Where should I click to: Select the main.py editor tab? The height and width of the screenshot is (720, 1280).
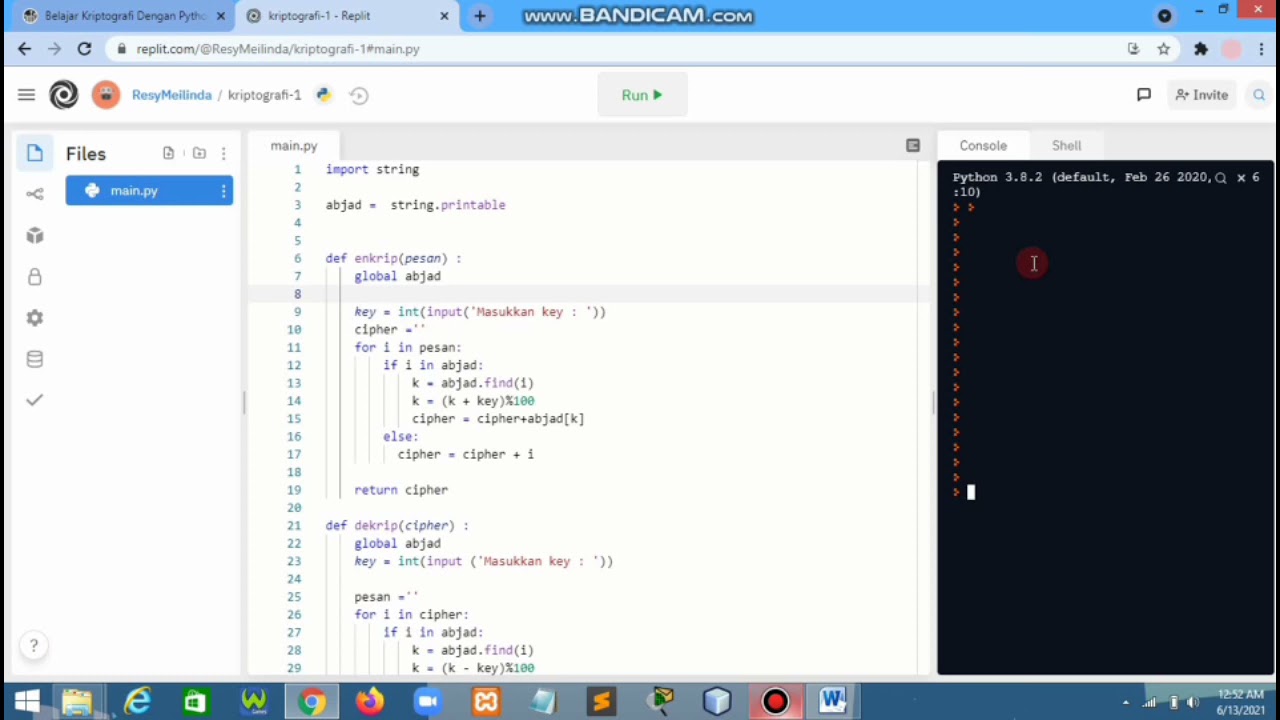coord(294,146)
